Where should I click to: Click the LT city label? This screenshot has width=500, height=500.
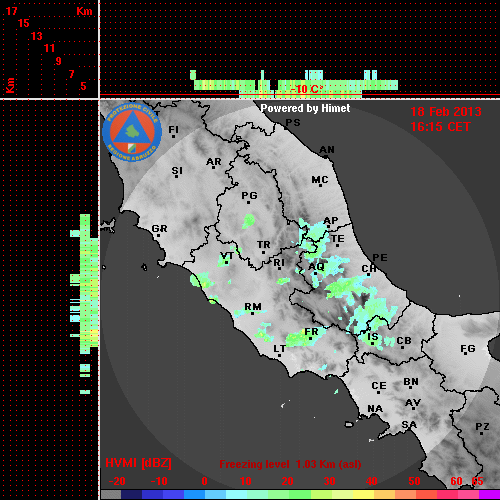[279, 349]
